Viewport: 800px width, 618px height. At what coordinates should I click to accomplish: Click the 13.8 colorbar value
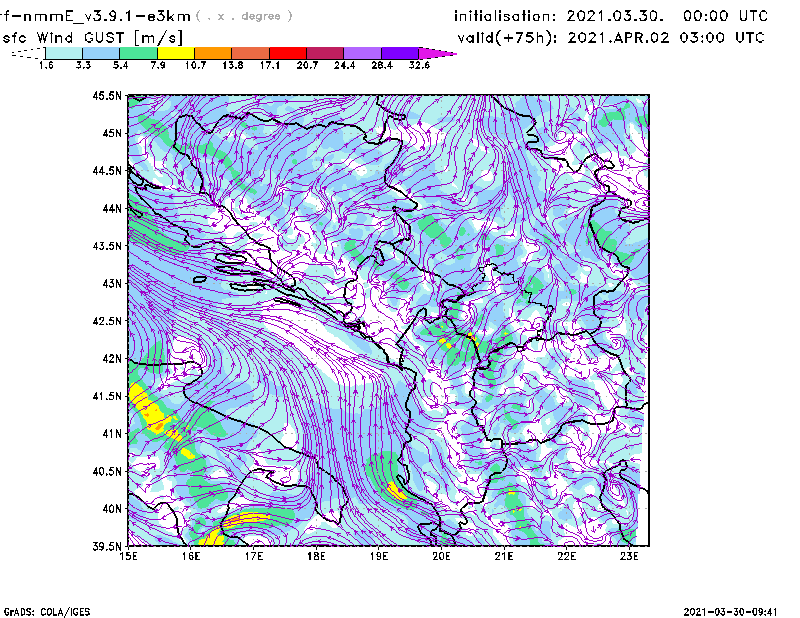[x=233, y=65]
